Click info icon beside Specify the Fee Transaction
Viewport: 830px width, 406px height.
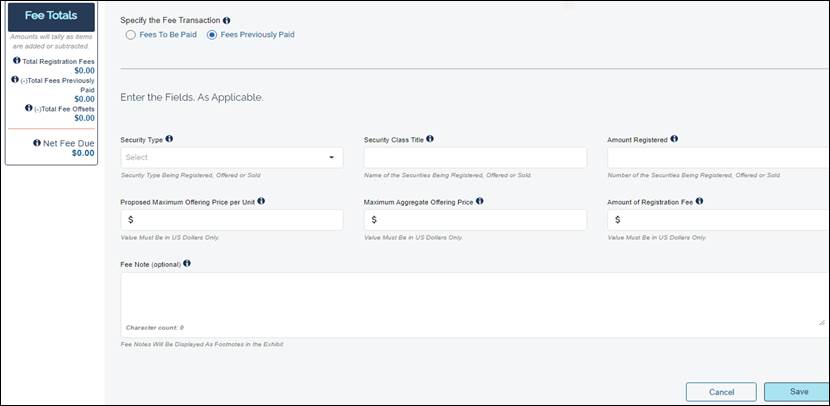pyautogui.click(x=226, y=20)
